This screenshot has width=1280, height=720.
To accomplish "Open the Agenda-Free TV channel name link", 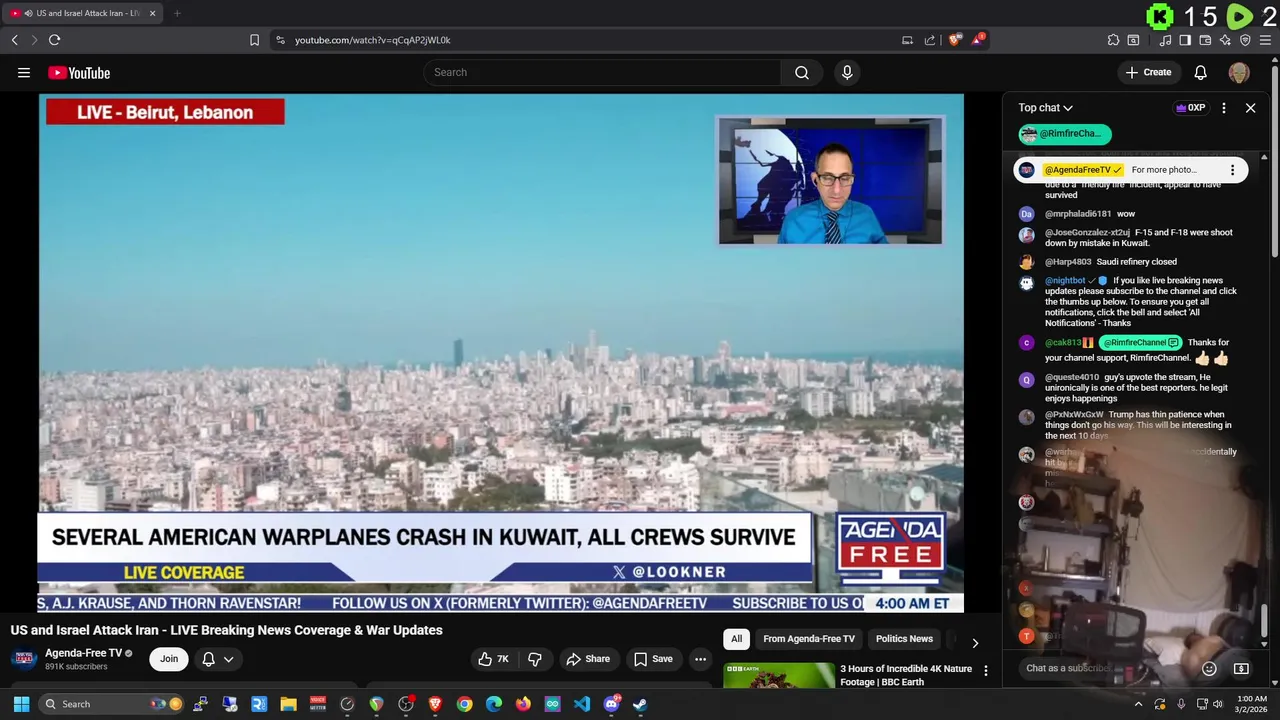I will pos(83,653).
